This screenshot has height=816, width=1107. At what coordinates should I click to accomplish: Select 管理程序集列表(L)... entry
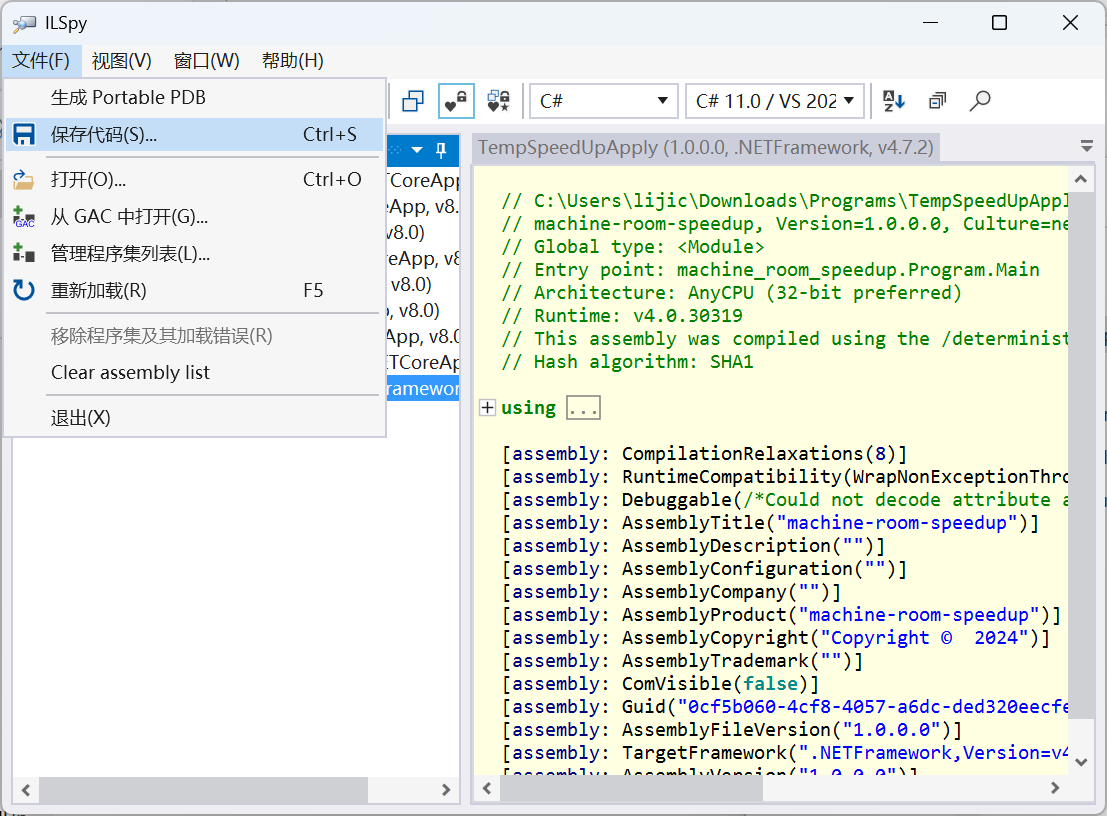pos(195,253)
